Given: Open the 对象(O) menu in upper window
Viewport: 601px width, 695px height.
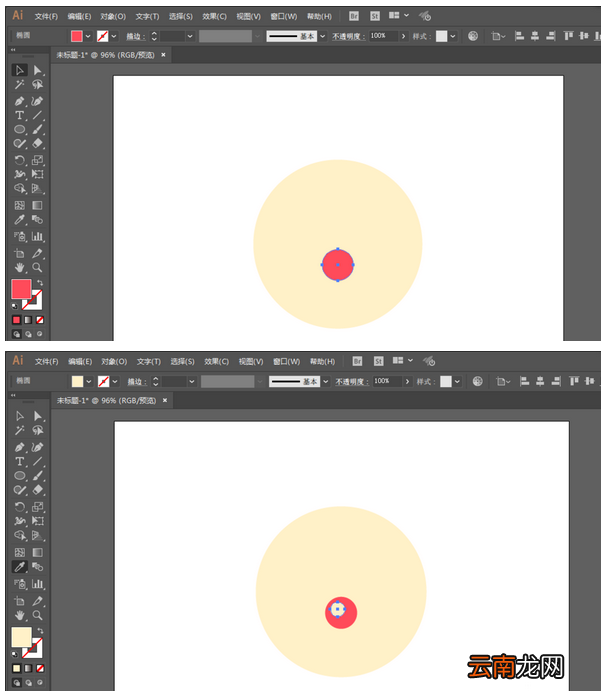Looking at the screenshot, I should pos(113,16).
